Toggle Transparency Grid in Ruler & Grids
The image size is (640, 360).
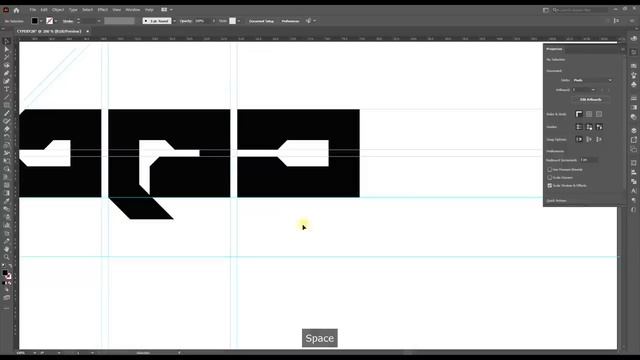(x=599, y=114)
